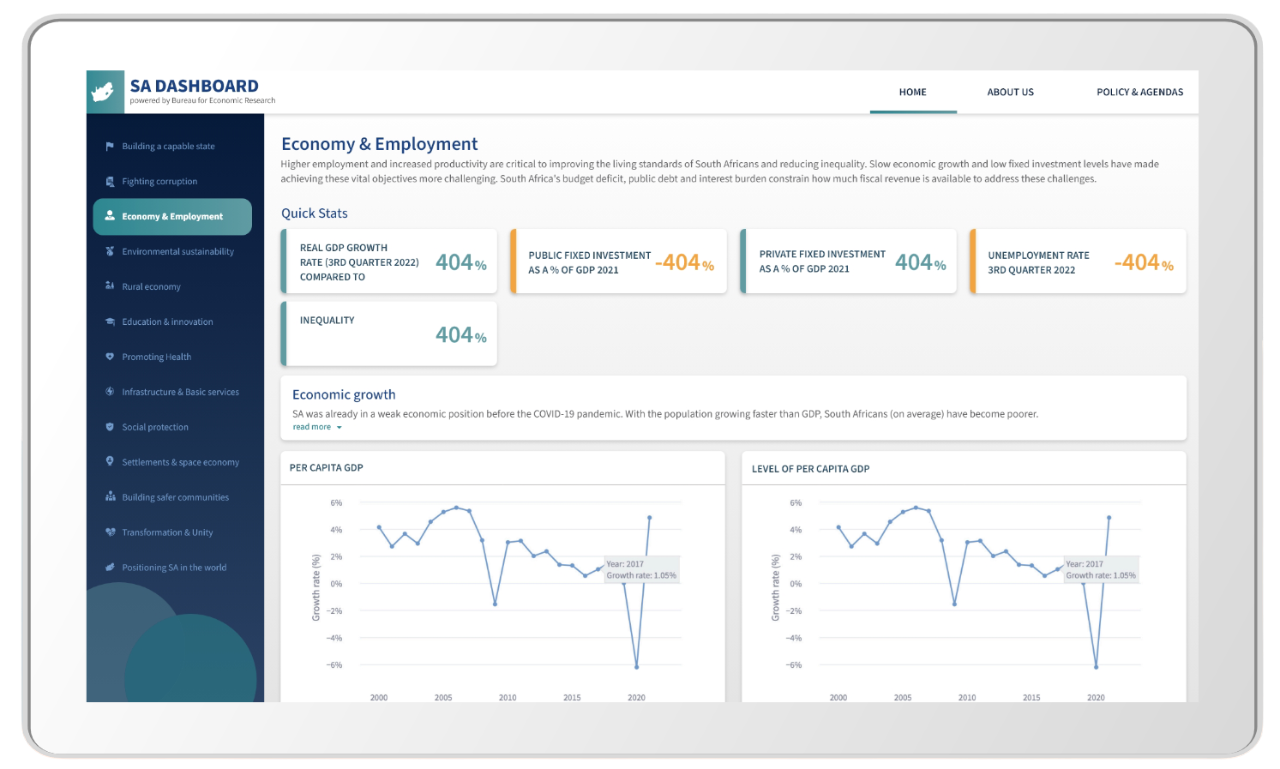
Task: Click the SA DASHBOARD title text
Action: click(194, 86)
